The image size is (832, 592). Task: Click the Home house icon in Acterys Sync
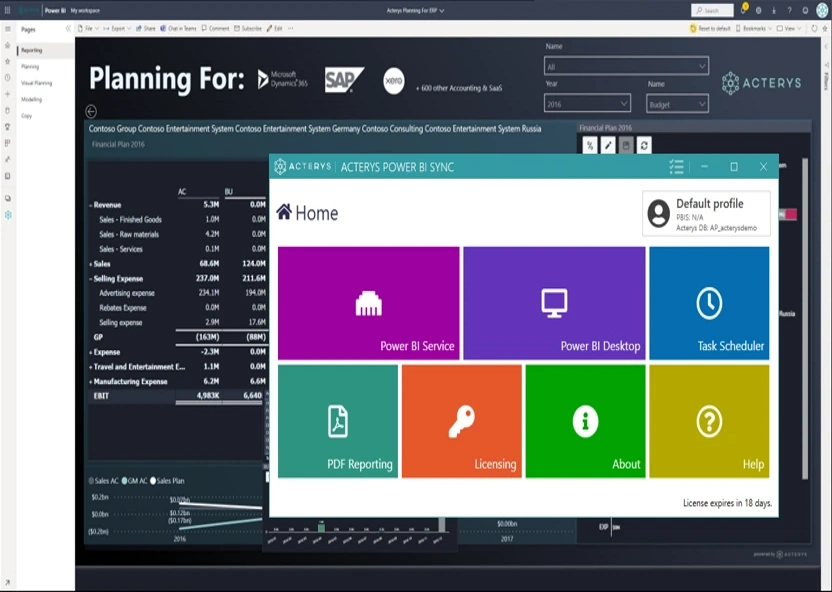(284, 212)
